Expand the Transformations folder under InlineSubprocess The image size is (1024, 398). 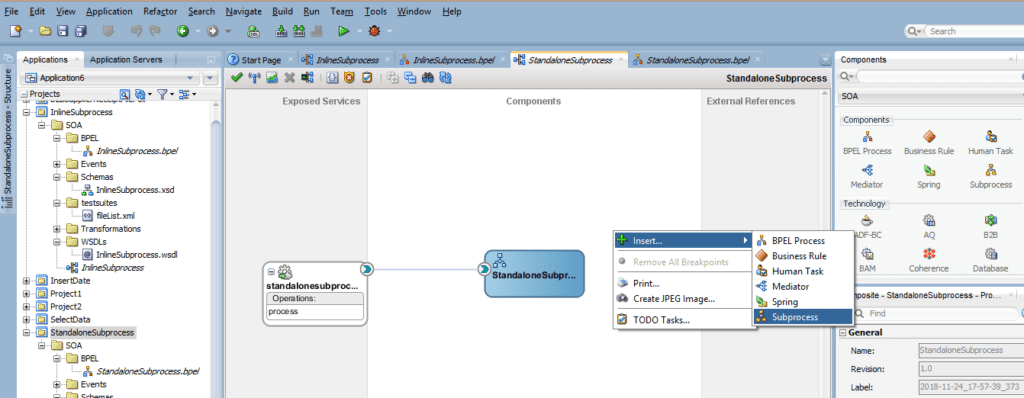click(x=57, y=229)
